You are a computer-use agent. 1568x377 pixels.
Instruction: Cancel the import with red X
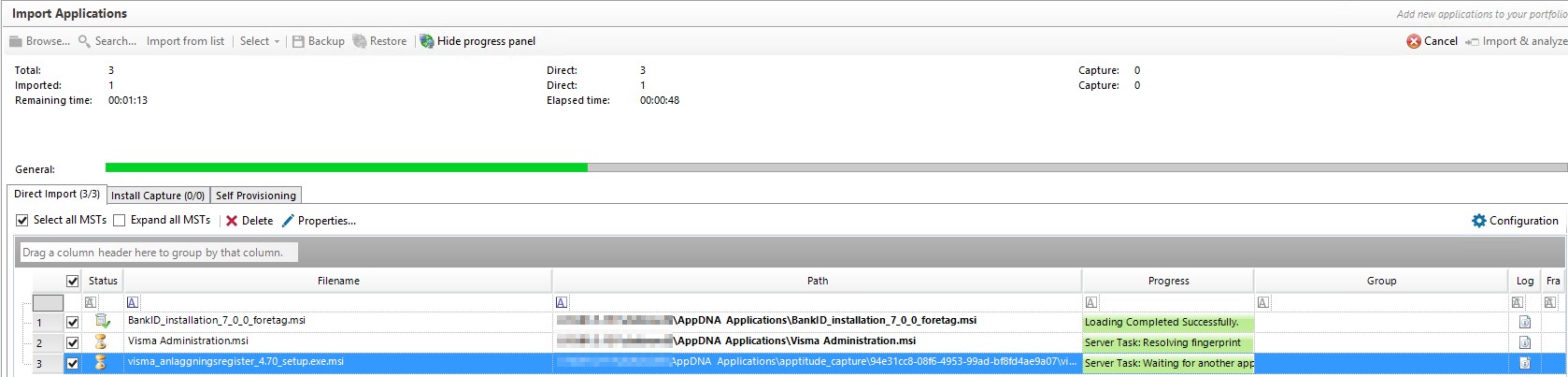(1414, 41)
